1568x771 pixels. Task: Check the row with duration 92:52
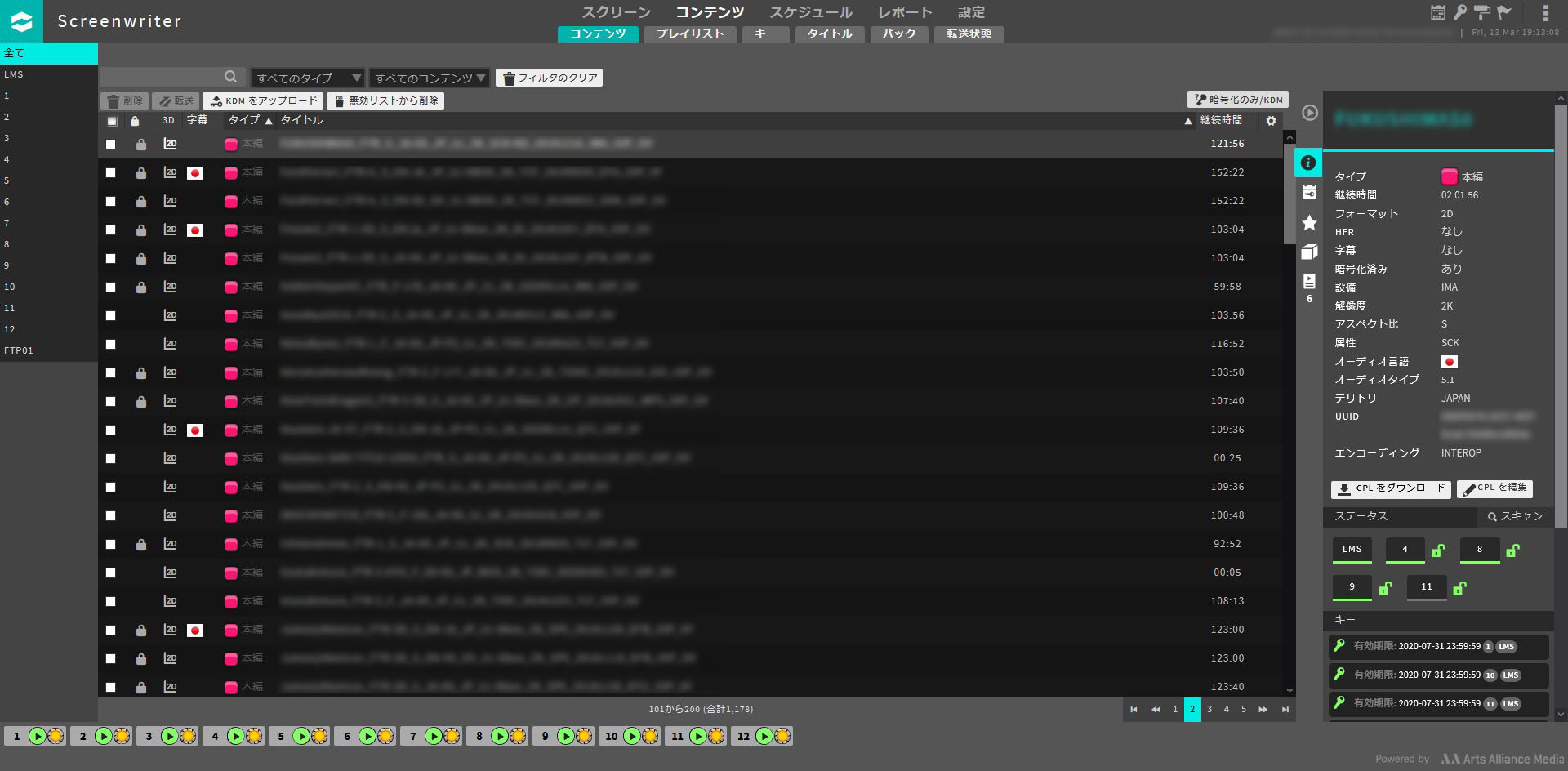click(111, 545)
